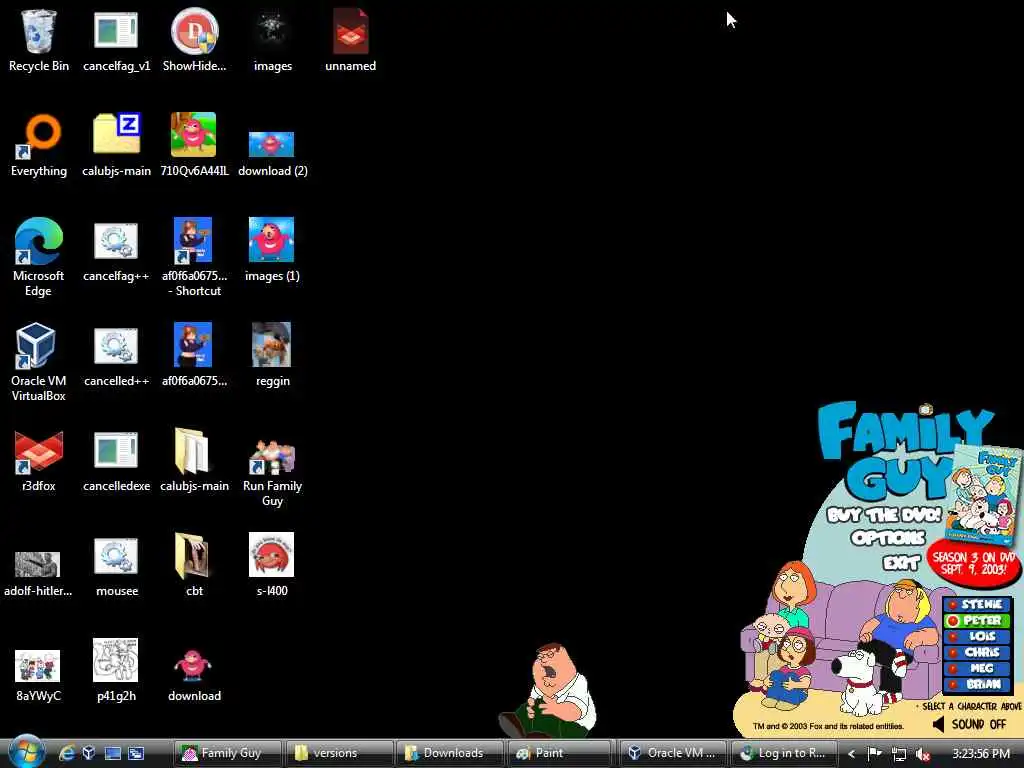The height and width of the screenshot is (768, 1024).
Task: Click the clock showing 3:23:56 PM
Action: 980,754
